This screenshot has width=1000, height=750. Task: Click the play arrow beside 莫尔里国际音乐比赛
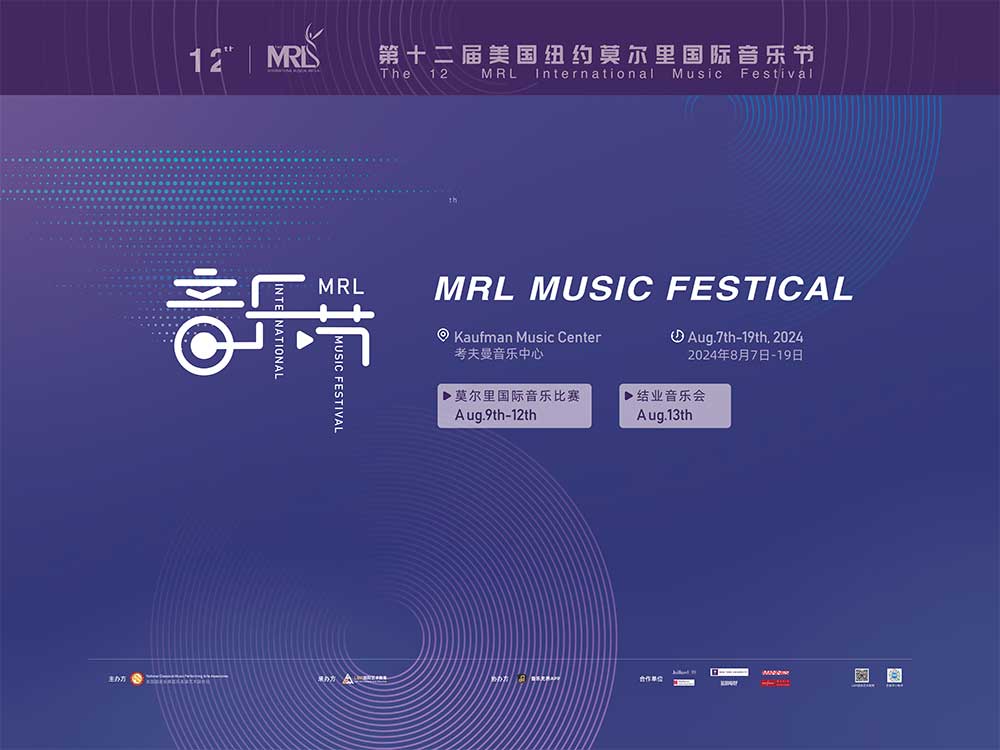[x=447, y=395]
